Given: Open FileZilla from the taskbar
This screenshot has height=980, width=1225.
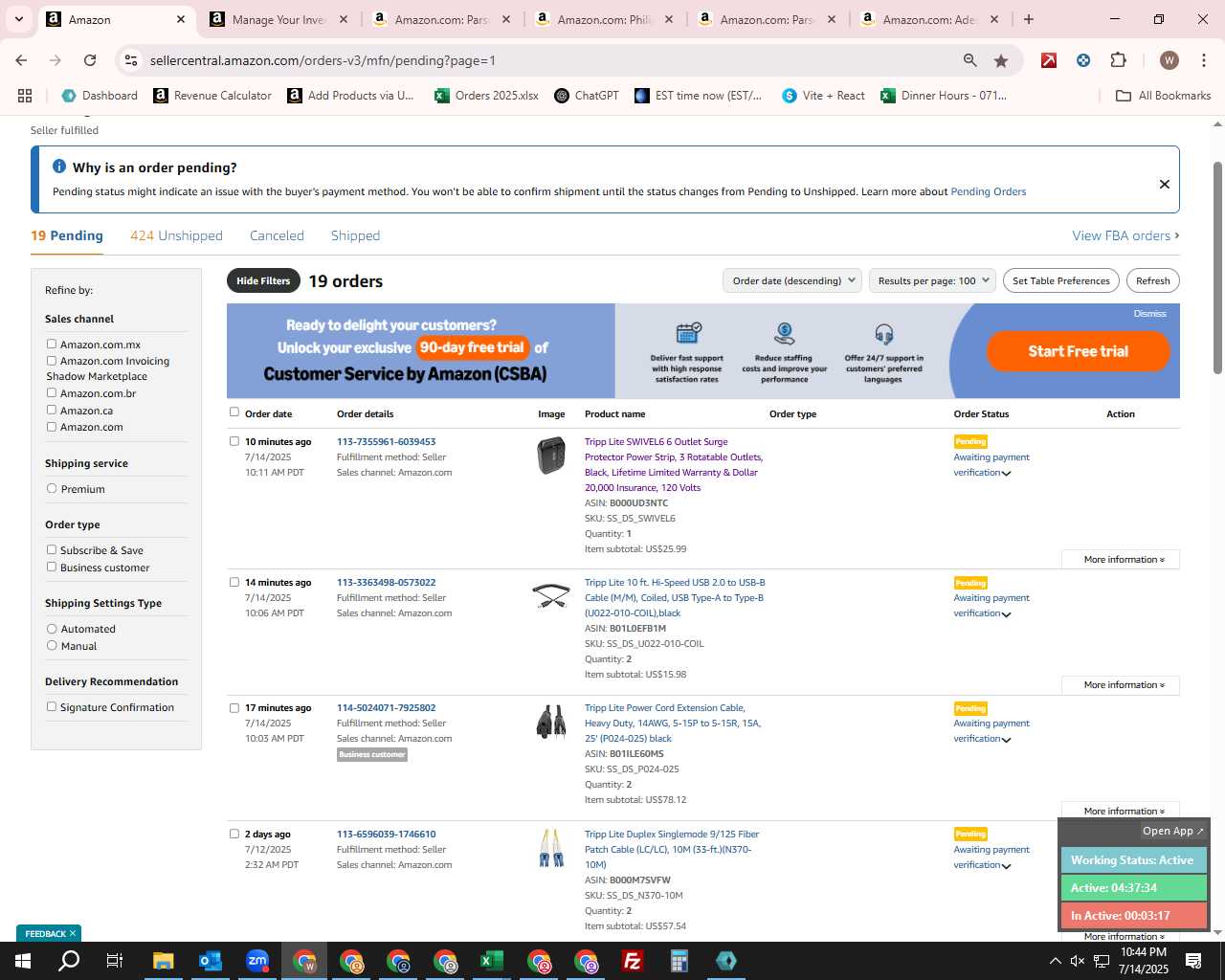Looking at the screenshot, I should point(632,961).
